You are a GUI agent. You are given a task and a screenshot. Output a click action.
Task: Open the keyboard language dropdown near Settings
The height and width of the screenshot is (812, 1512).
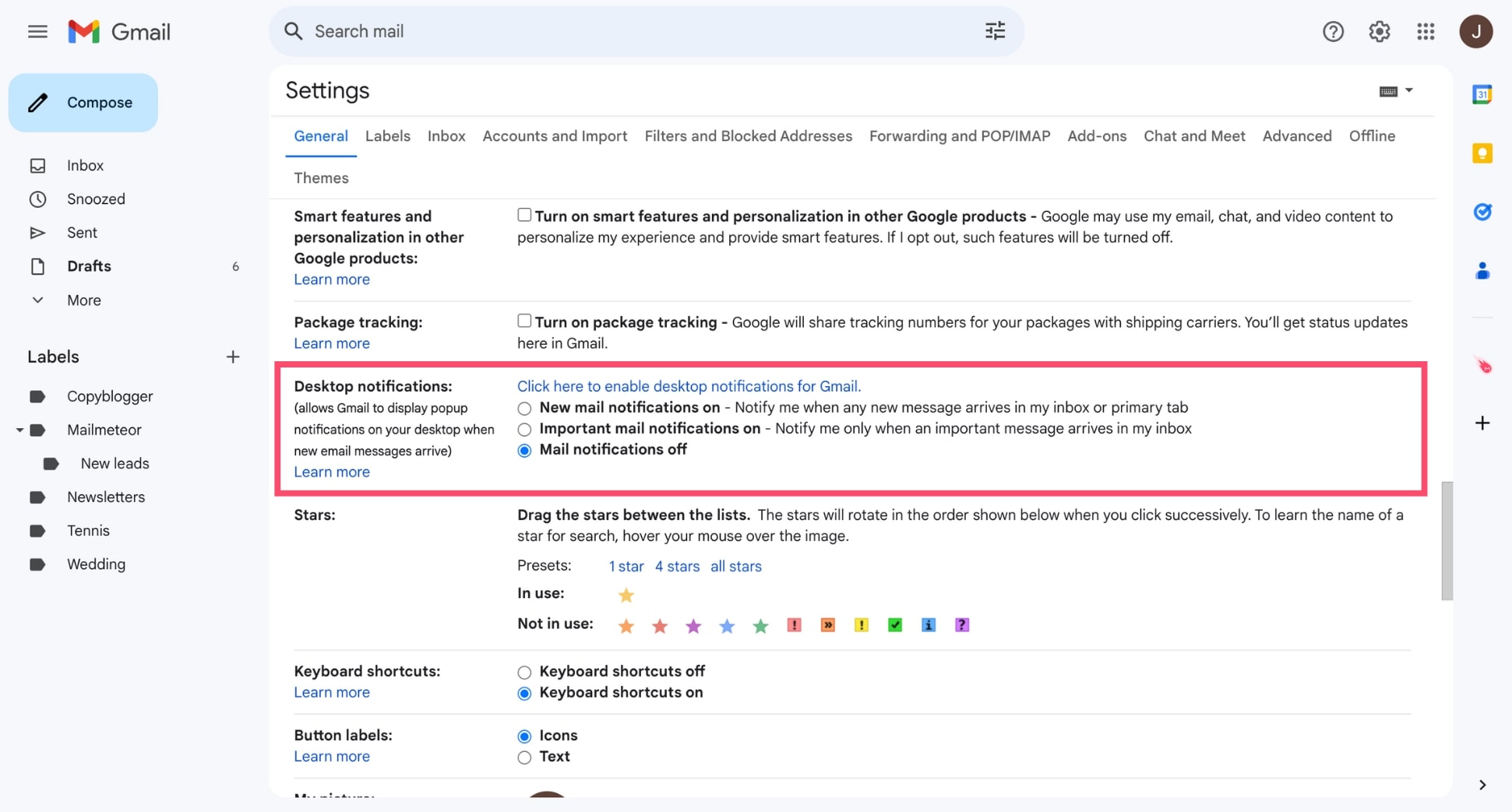point(1396,91)
